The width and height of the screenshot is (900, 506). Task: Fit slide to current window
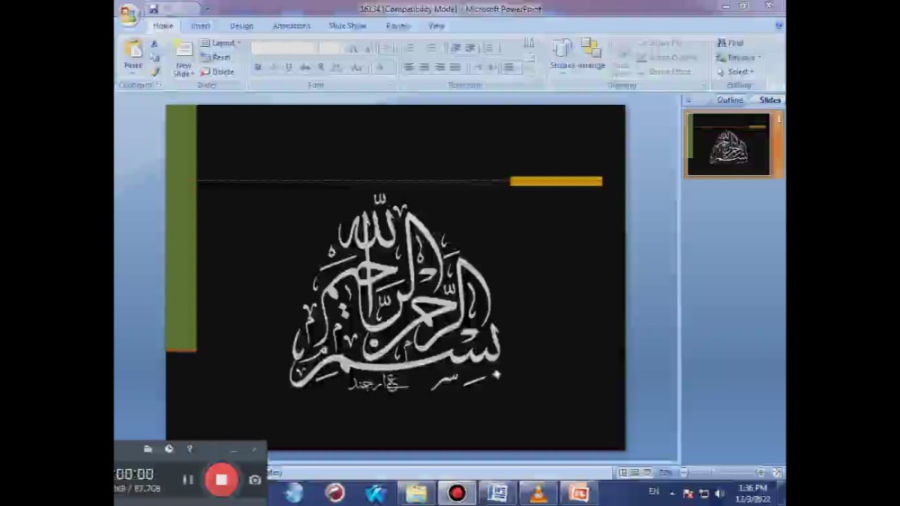pyautogui.click(x=777, y=473)
